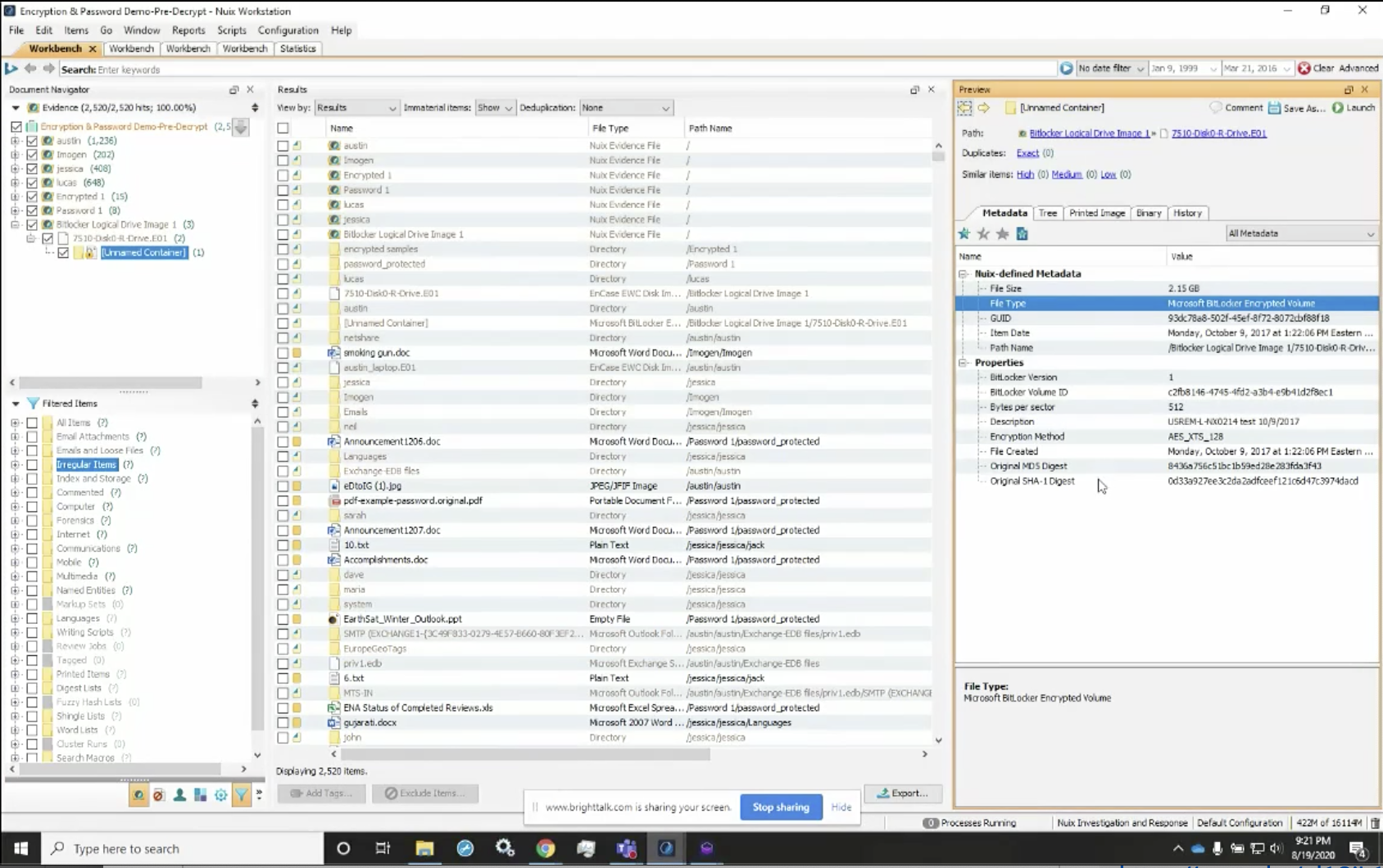
Task: Run the search with the blue play arrow
Action: (x=11, y=69)
